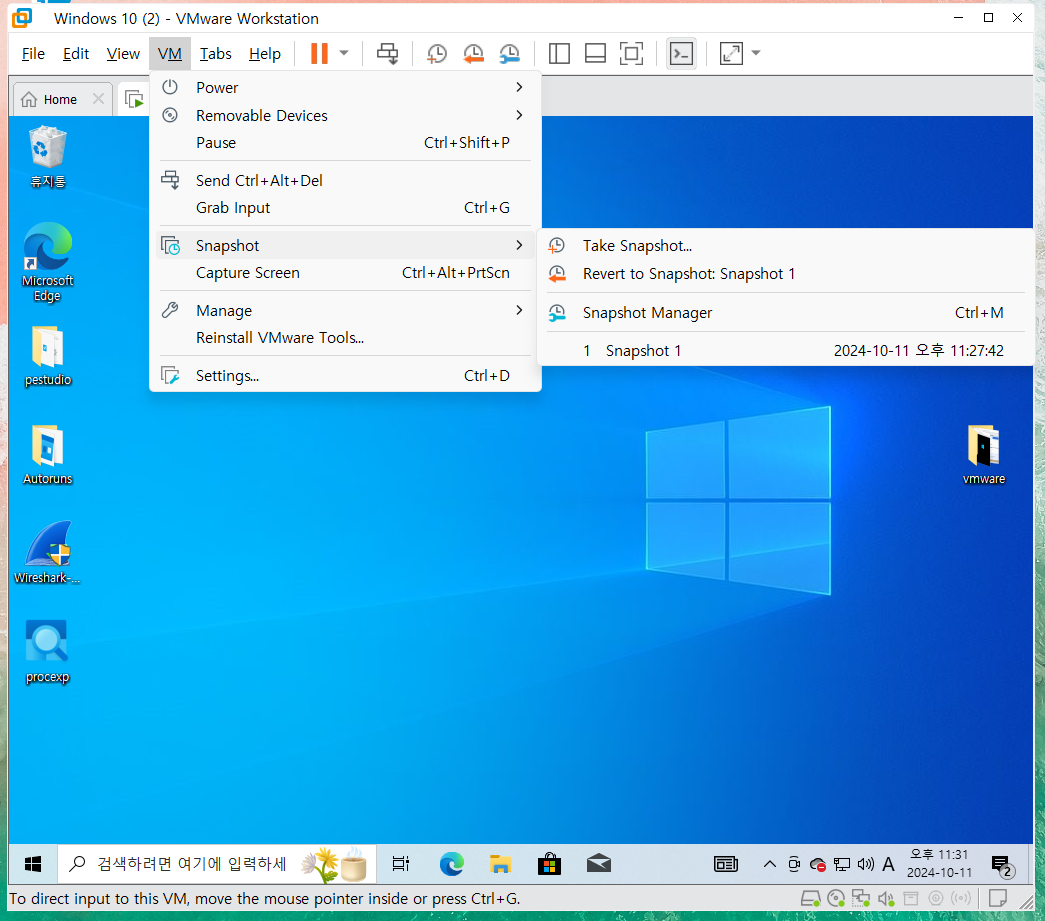Select the pestudio folder icon
Viewport: 1045px width, 921px height.
[x=47, y=356]
